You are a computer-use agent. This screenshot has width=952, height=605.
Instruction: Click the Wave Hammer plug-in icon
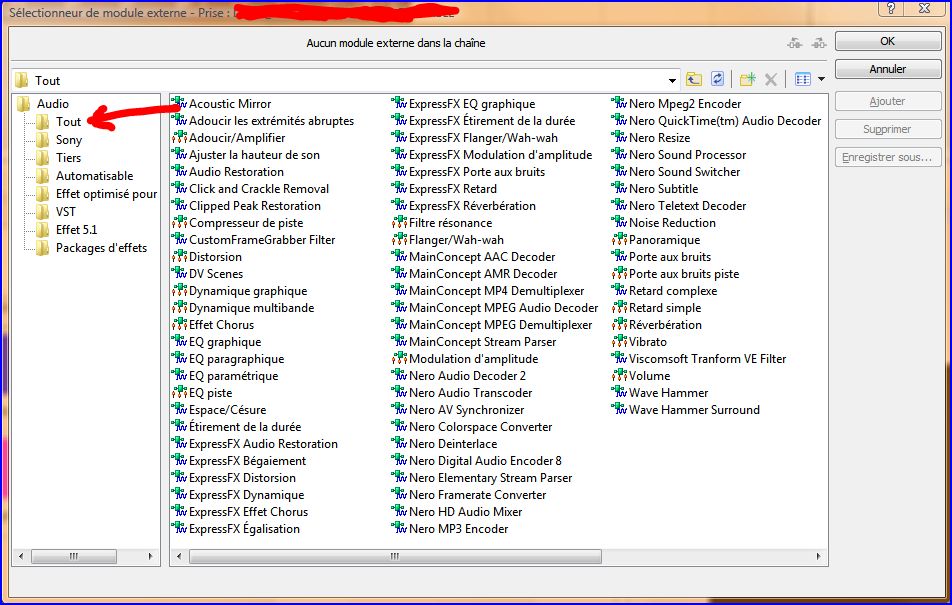tap(619, 392)
